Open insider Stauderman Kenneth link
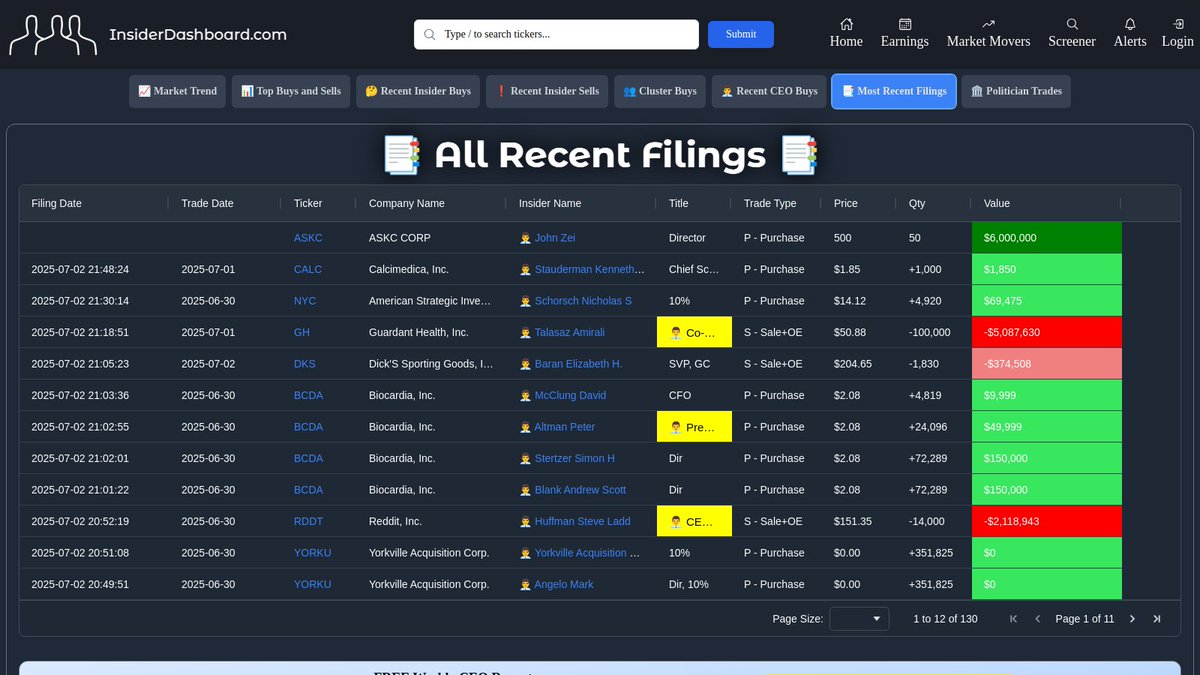Viewport: 1200px width, 675px height. pos(590,270)
